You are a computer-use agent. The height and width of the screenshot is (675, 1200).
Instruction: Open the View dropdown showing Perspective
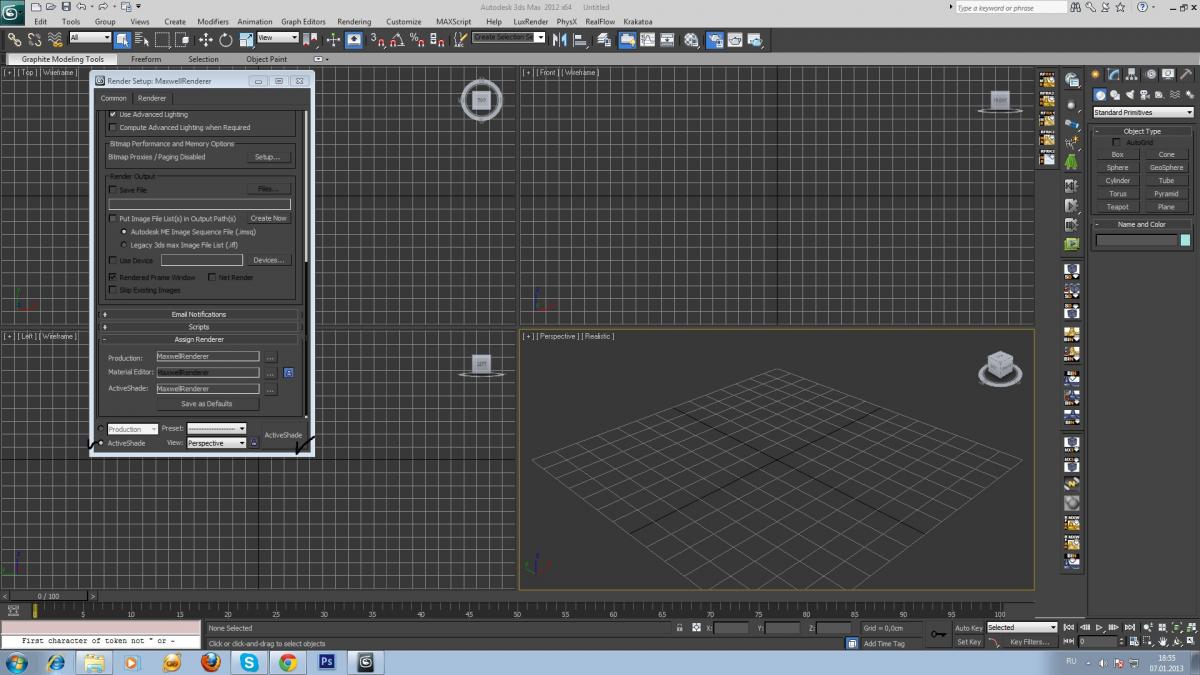point(216,443)
